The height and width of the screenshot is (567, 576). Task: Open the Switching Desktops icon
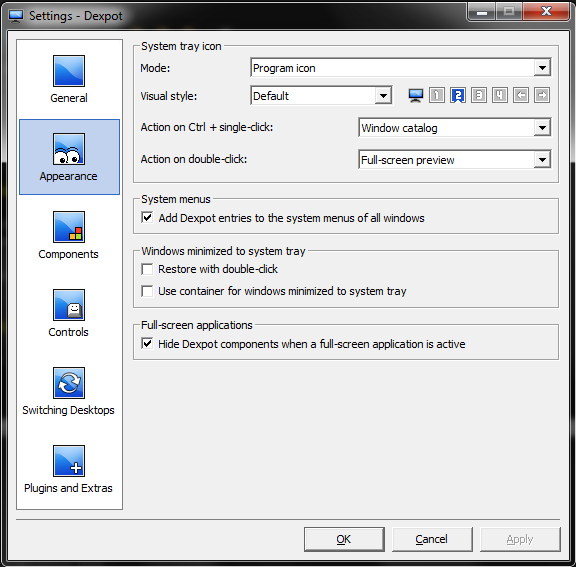(69, 383)
